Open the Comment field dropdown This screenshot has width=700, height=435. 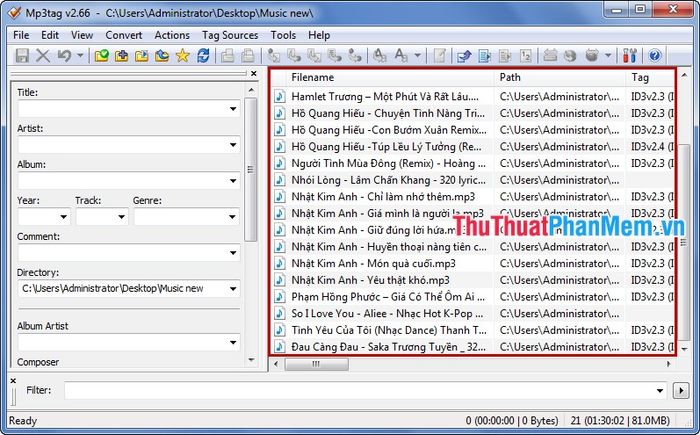click(x=233, y=253)
